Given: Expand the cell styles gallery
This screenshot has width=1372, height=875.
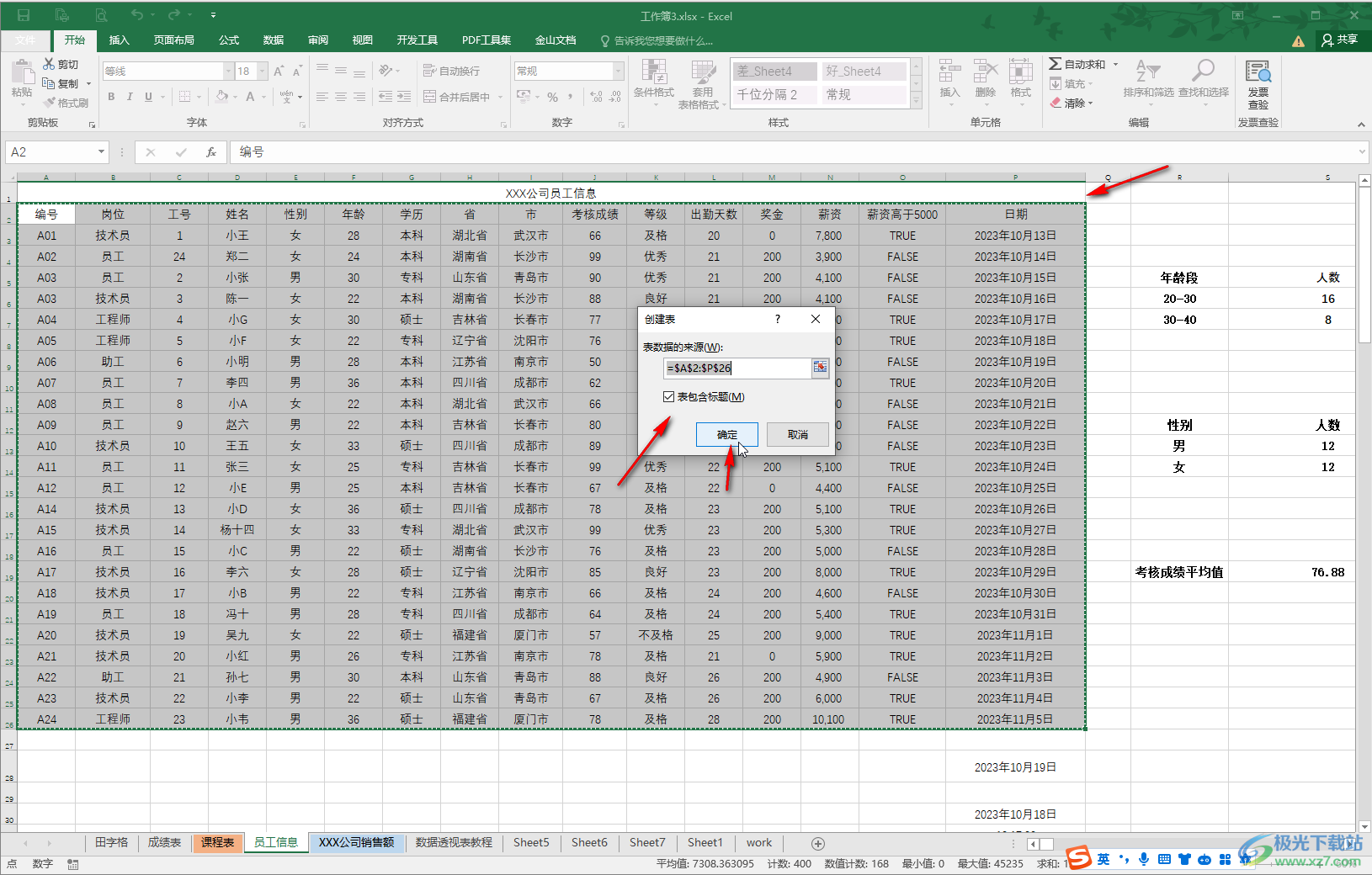Looking at the screenshot, I should pos(917,100).
